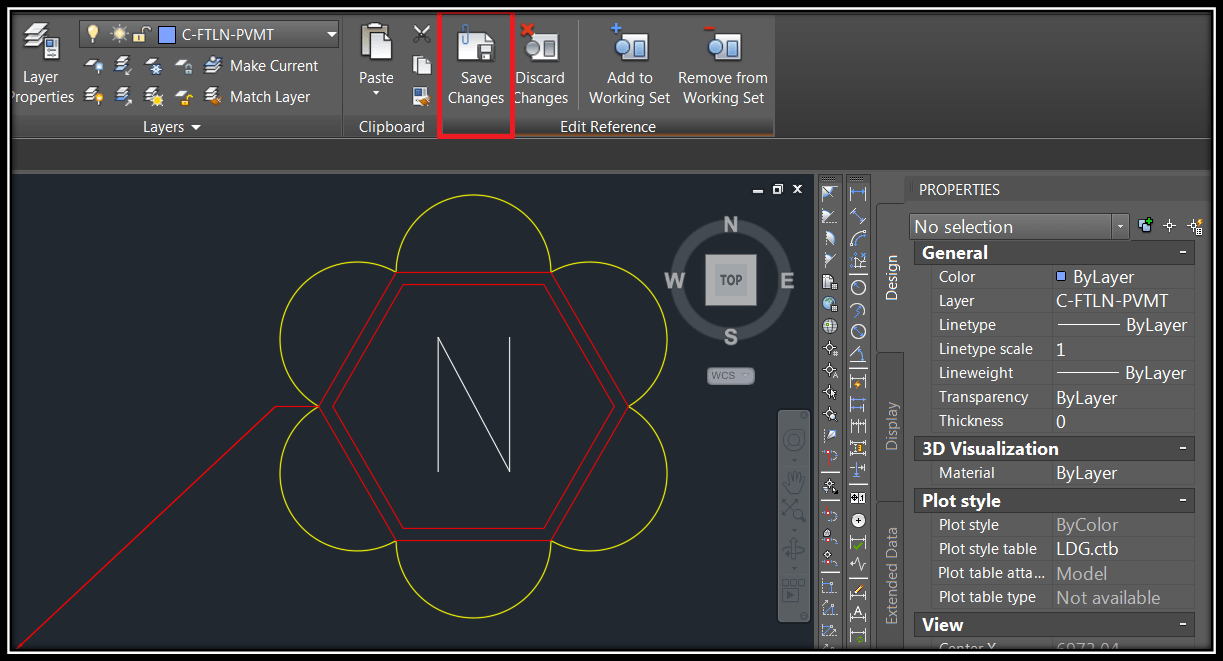
Task: Toggle layer freeze sun icon
Action: pyautogui.click(x=120, y=34)
